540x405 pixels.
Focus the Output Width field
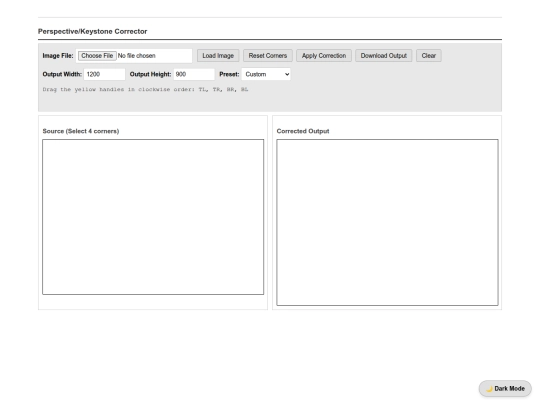[104, 74]
